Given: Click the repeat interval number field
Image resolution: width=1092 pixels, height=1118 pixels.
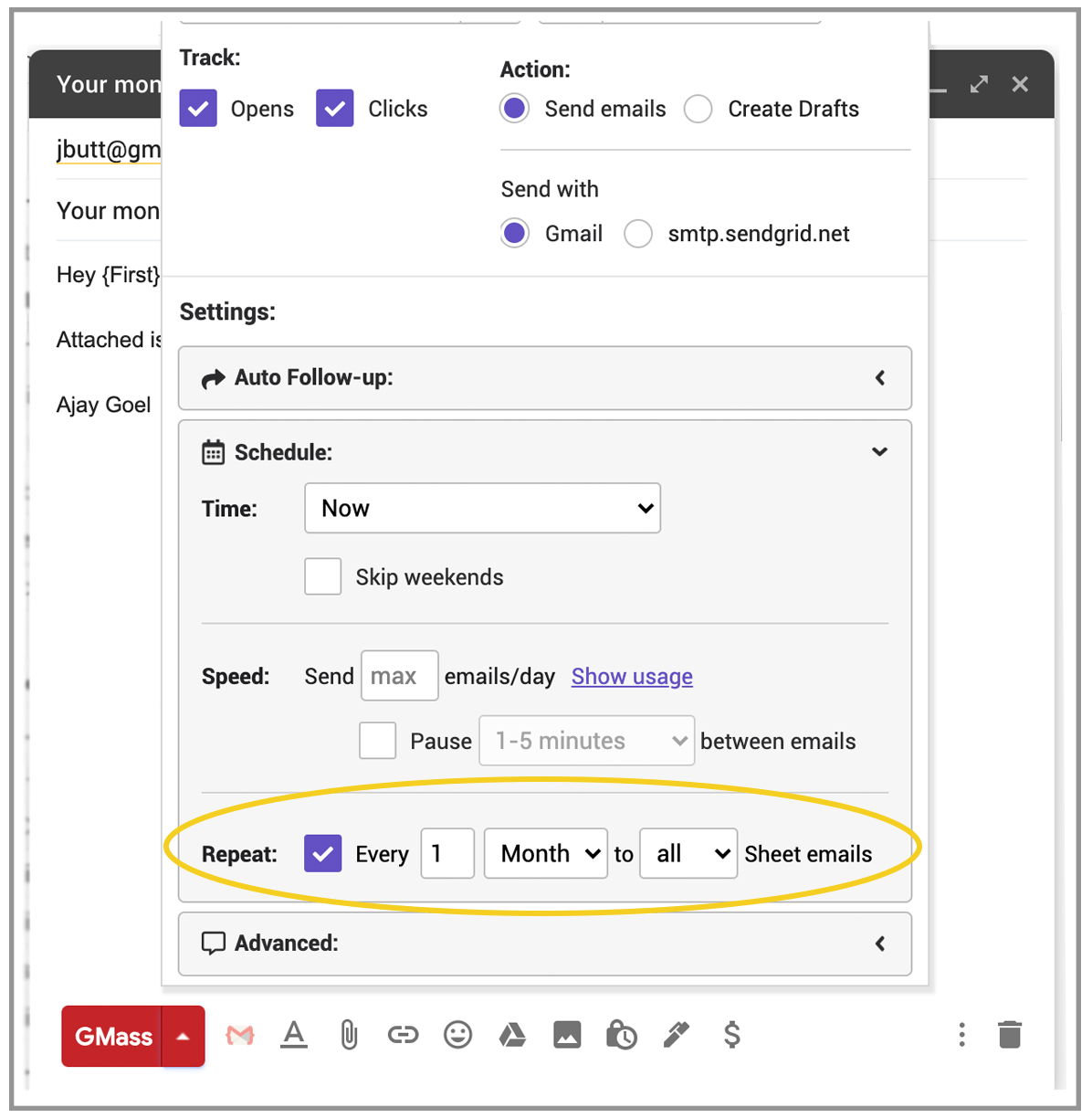Looking at the screenshot, I should point(447,853).
